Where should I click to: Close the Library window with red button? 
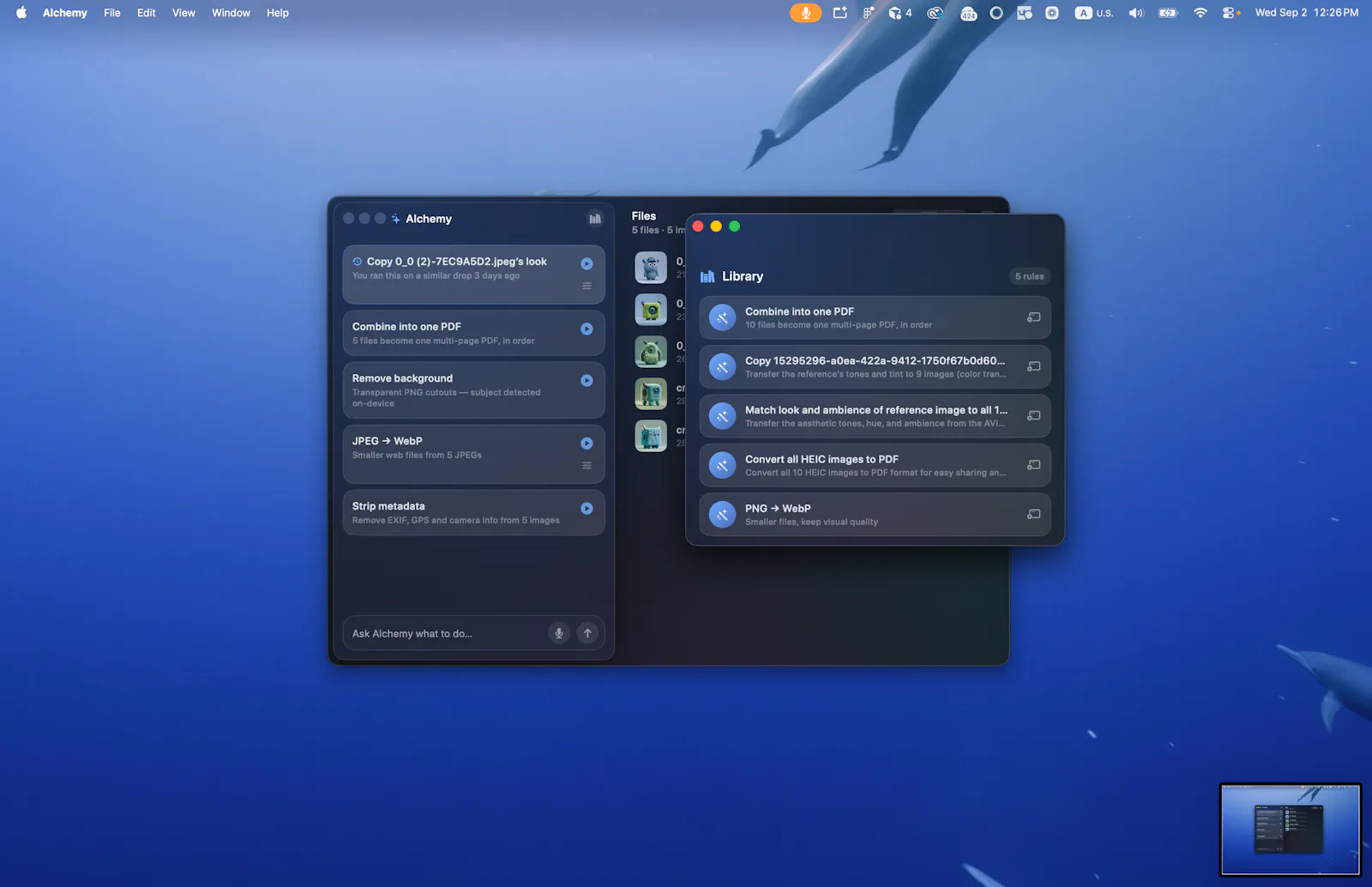pos(698,226)
